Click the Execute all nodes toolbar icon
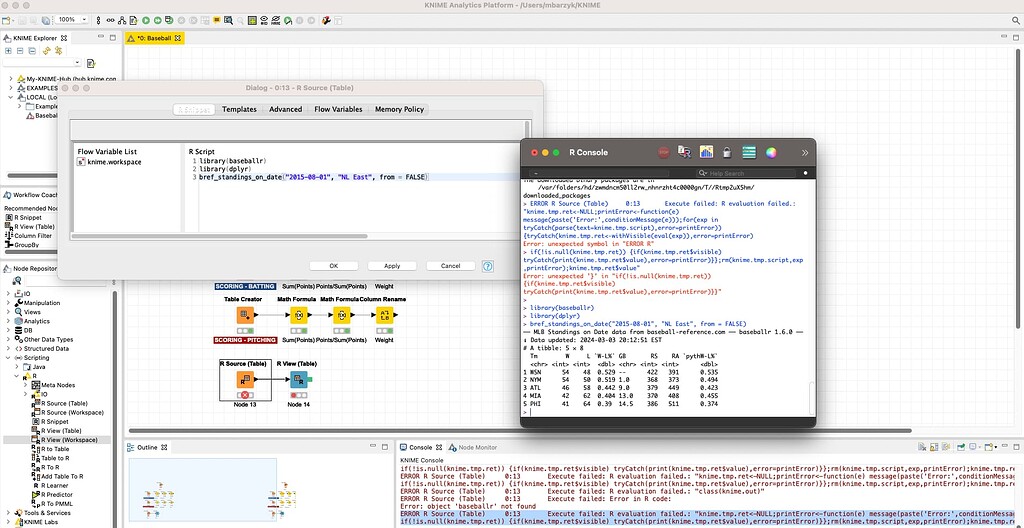Screen dimensions: 1024x528 coord(158,20)
